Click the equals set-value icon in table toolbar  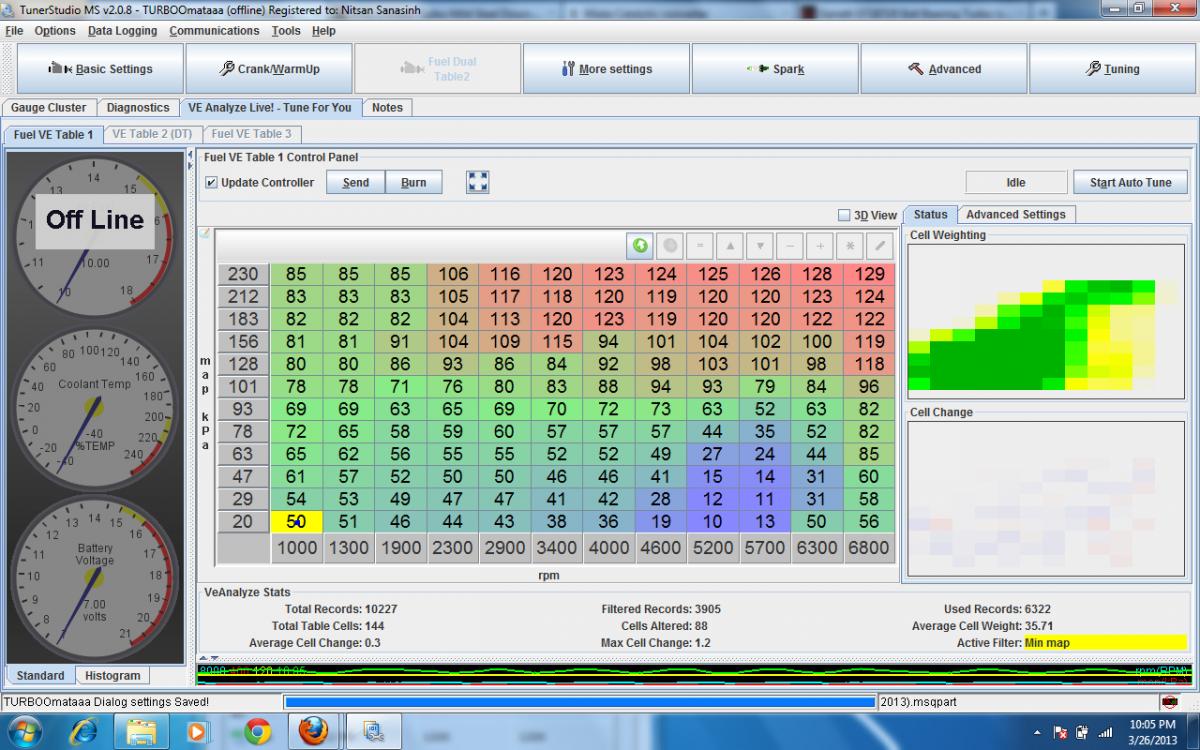pyautogui.click(x=700, y=245)
